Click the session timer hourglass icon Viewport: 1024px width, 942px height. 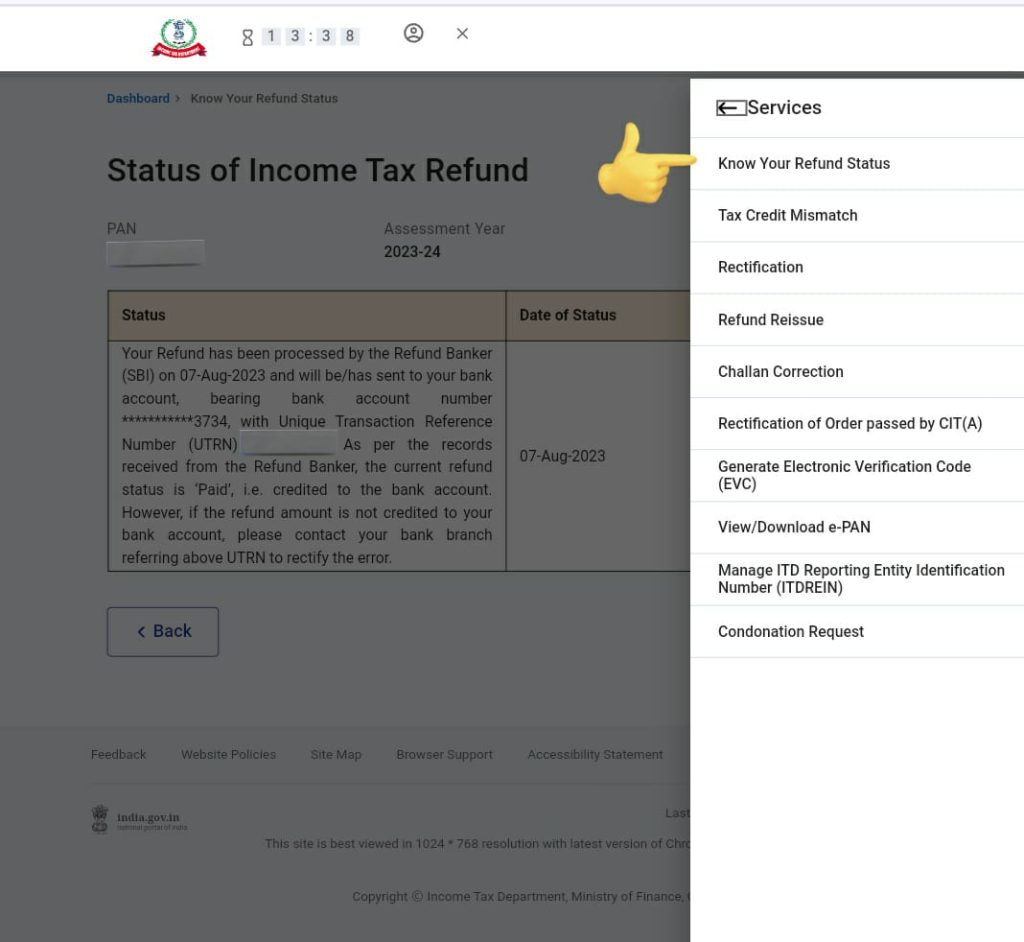tap(247, 37)
